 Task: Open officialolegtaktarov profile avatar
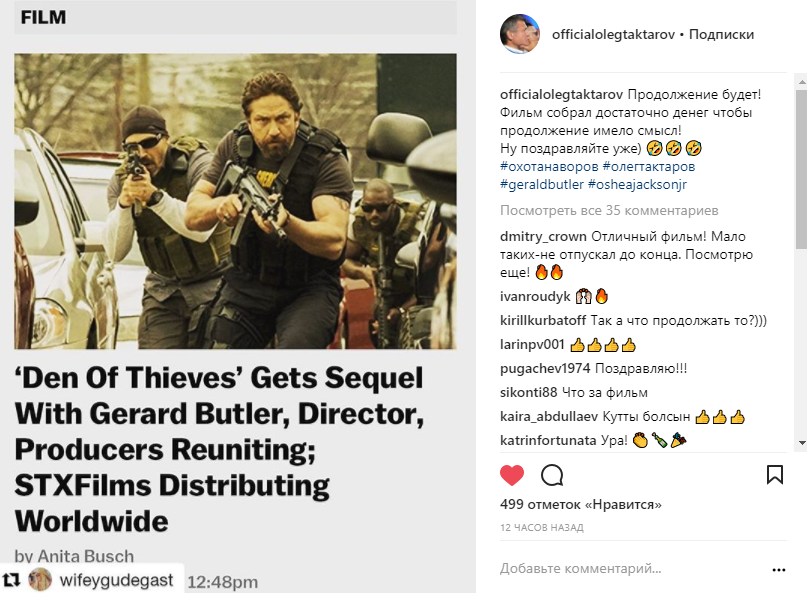pos(520,34)
